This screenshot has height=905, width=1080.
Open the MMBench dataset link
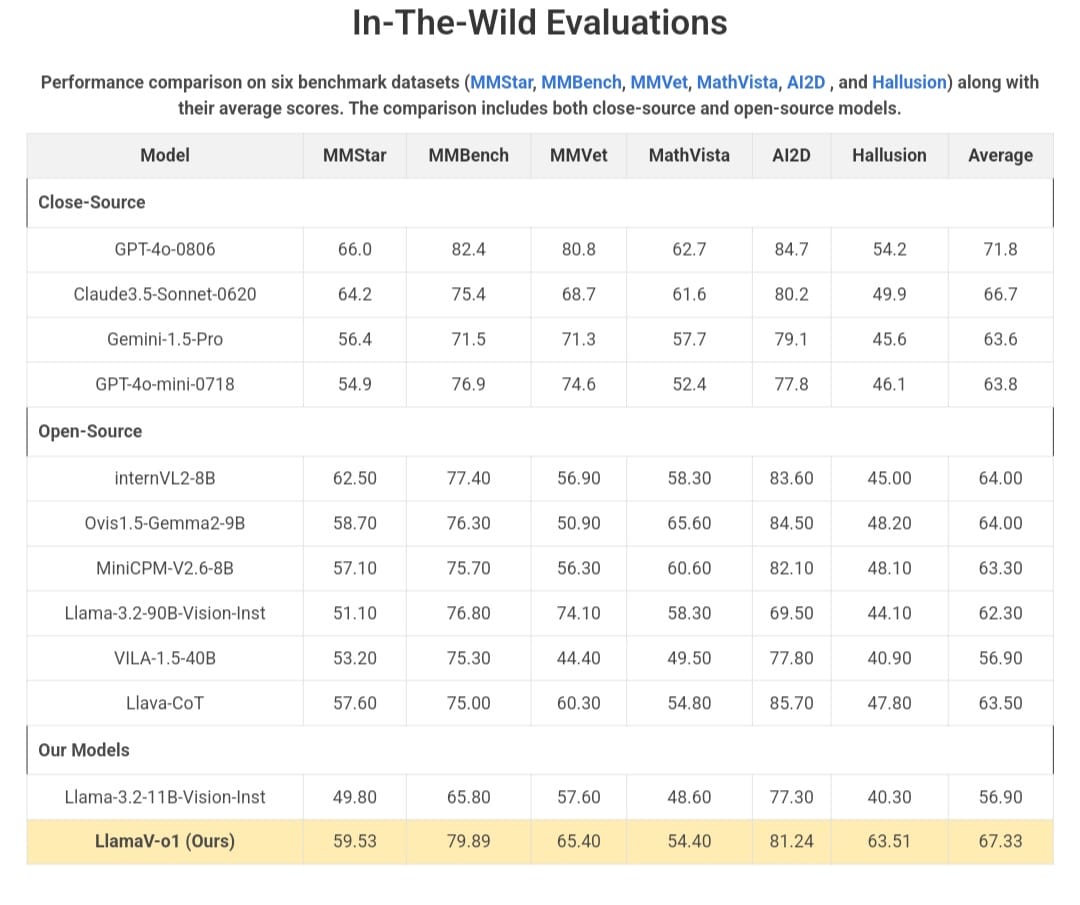pos(581,83)
